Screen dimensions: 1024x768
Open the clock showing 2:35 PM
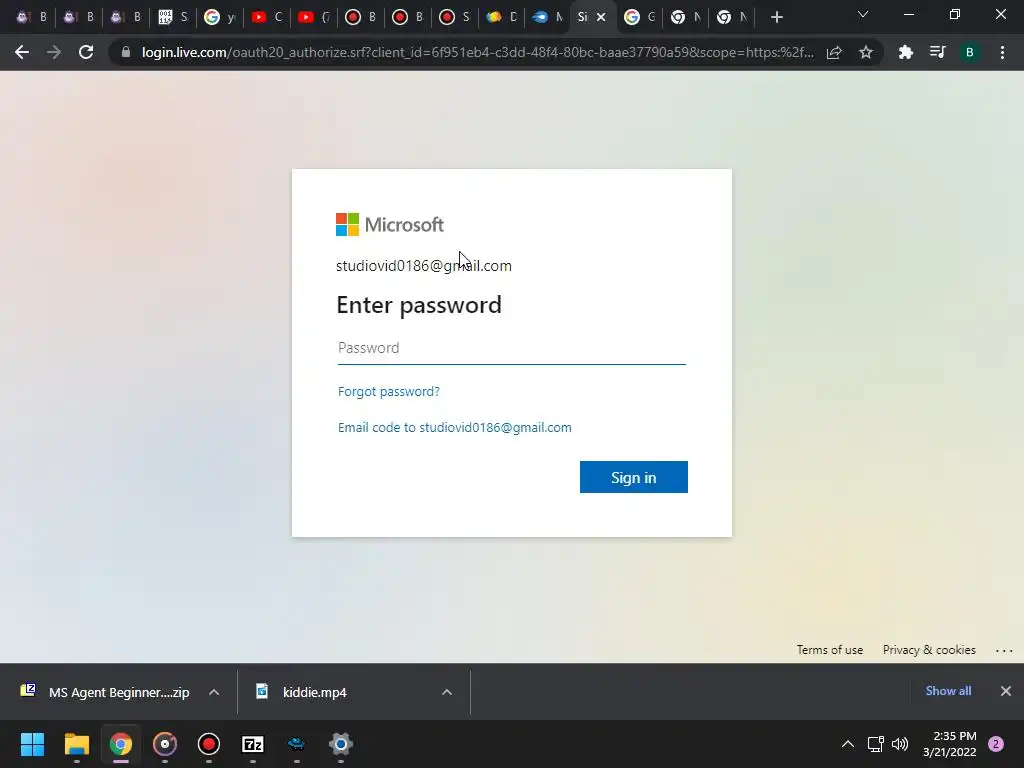950,744
